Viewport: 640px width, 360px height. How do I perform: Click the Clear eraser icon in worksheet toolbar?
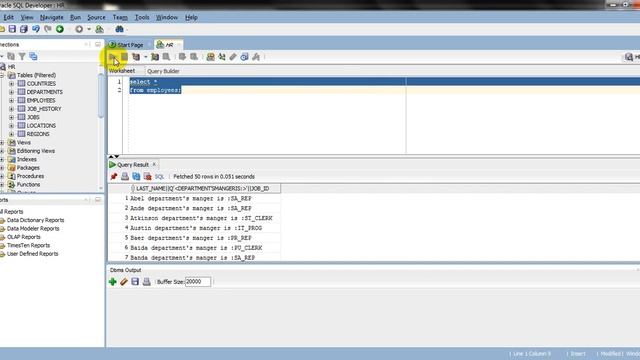coord(233,57)
